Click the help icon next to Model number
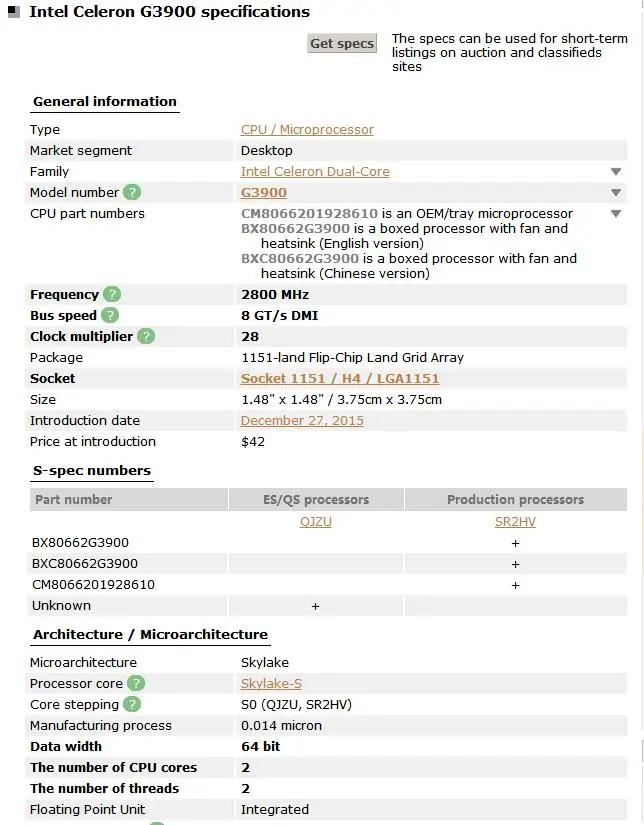Viewport: 644px width, 825px height. point(132,192)
